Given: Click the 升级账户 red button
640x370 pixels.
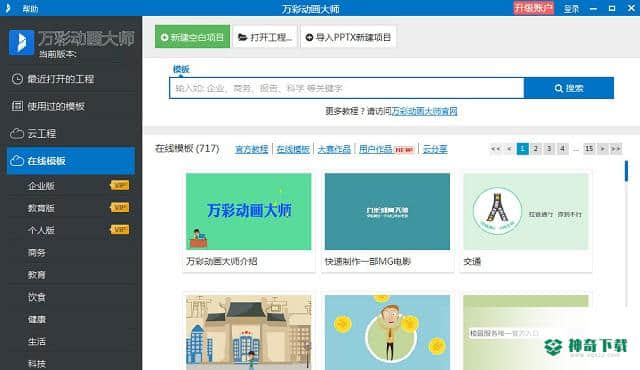Looking at the screenshot, I should click(x=533, y=8).
